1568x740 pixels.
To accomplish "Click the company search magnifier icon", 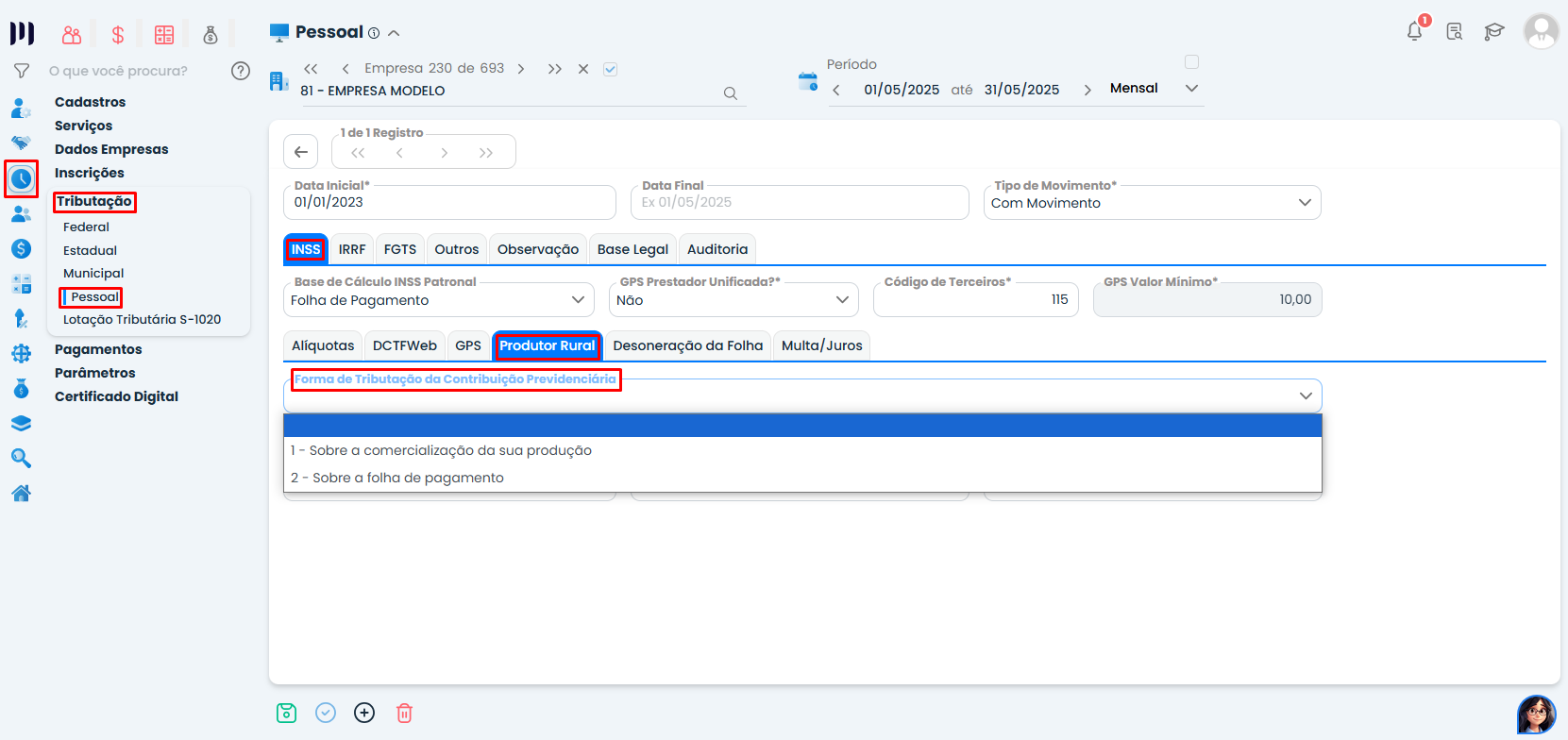I will 730,93.
